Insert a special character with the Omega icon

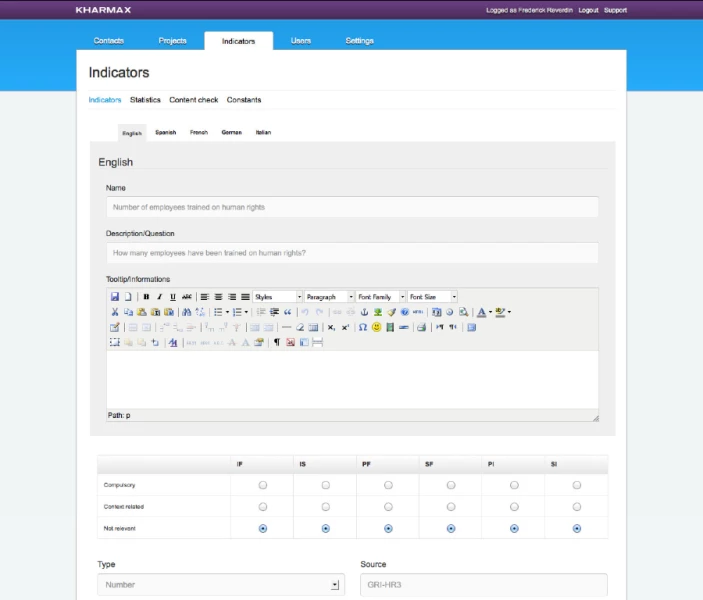tap(362, 327)
